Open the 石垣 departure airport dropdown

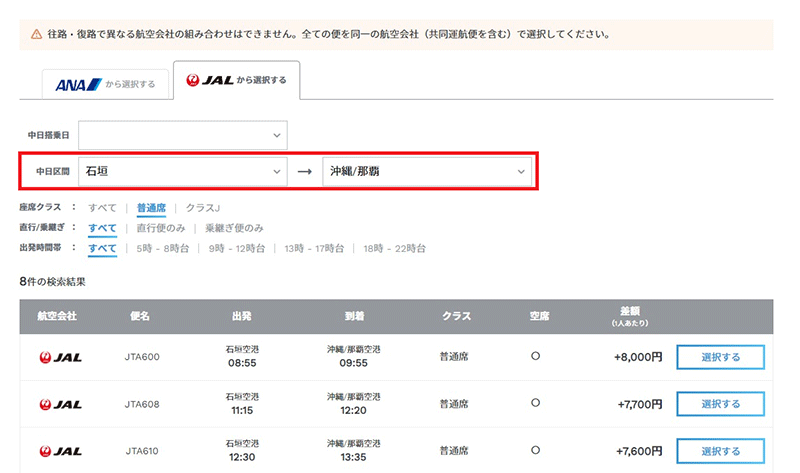182,172
